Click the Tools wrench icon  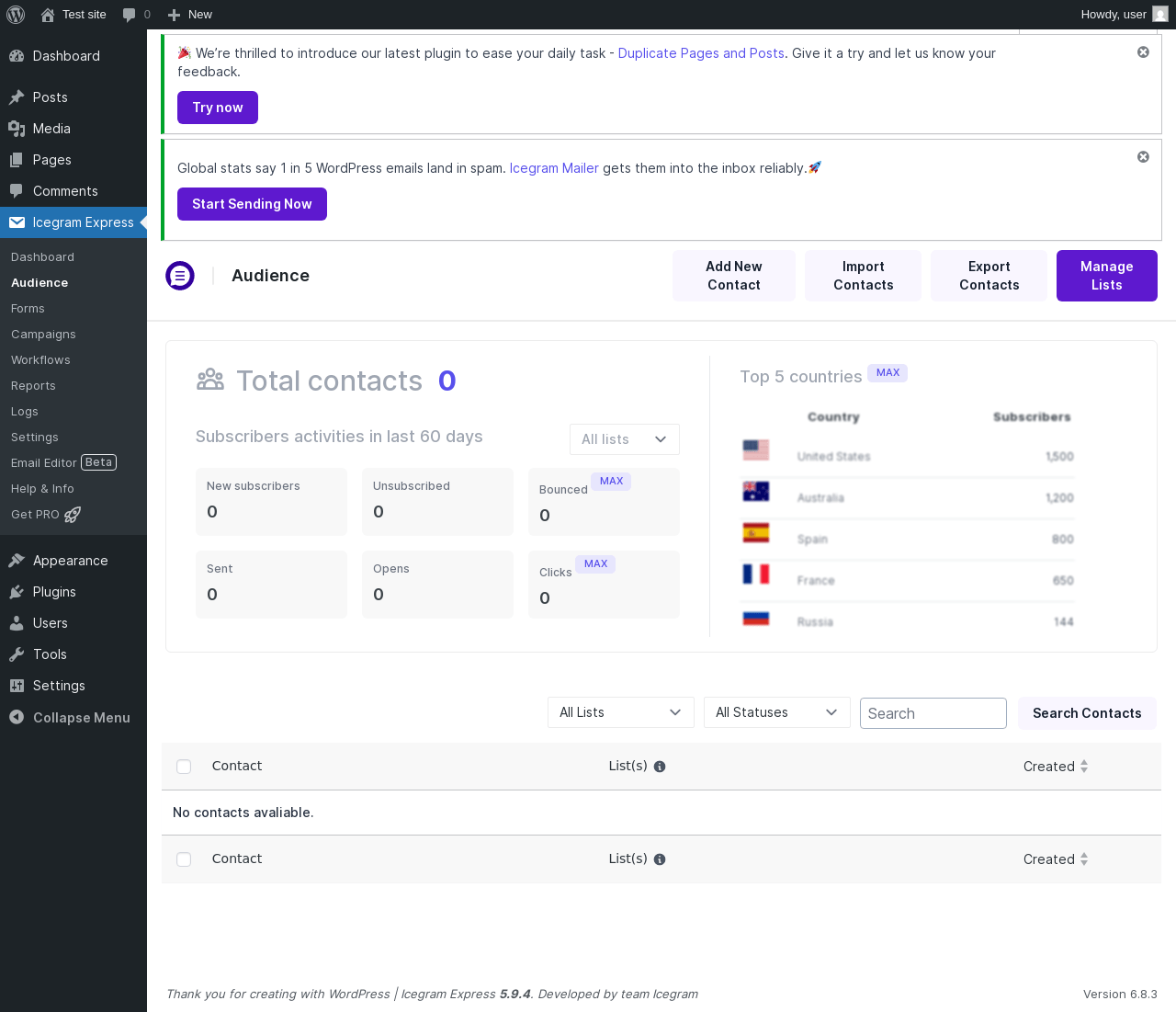click(x=17, y=654)
